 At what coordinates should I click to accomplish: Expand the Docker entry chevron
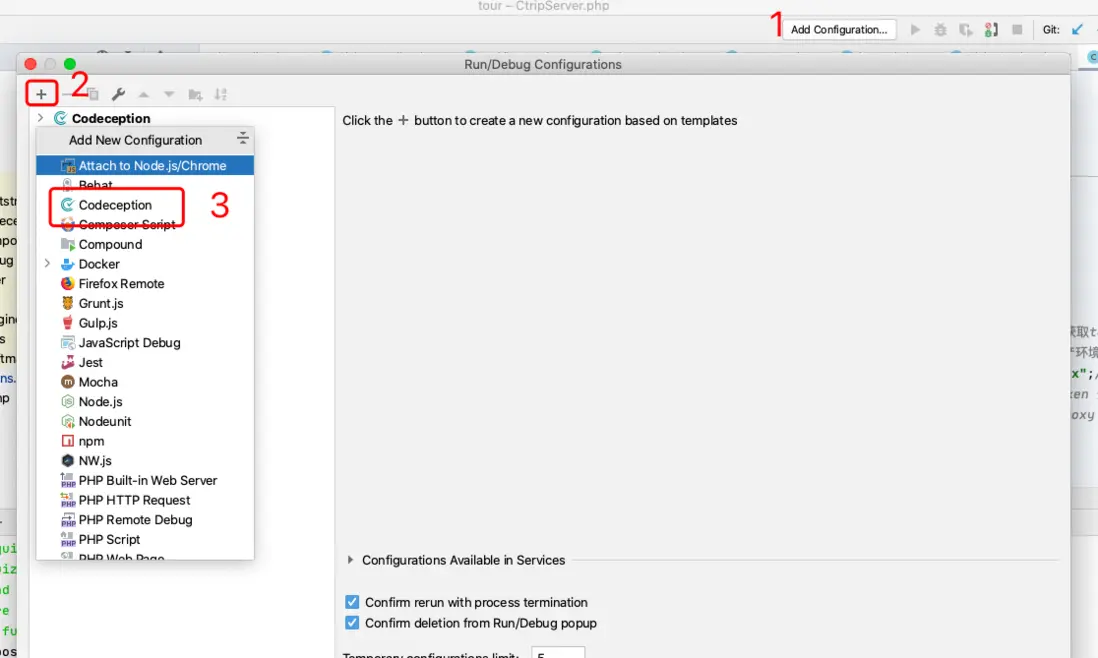(x=47, y=263)
